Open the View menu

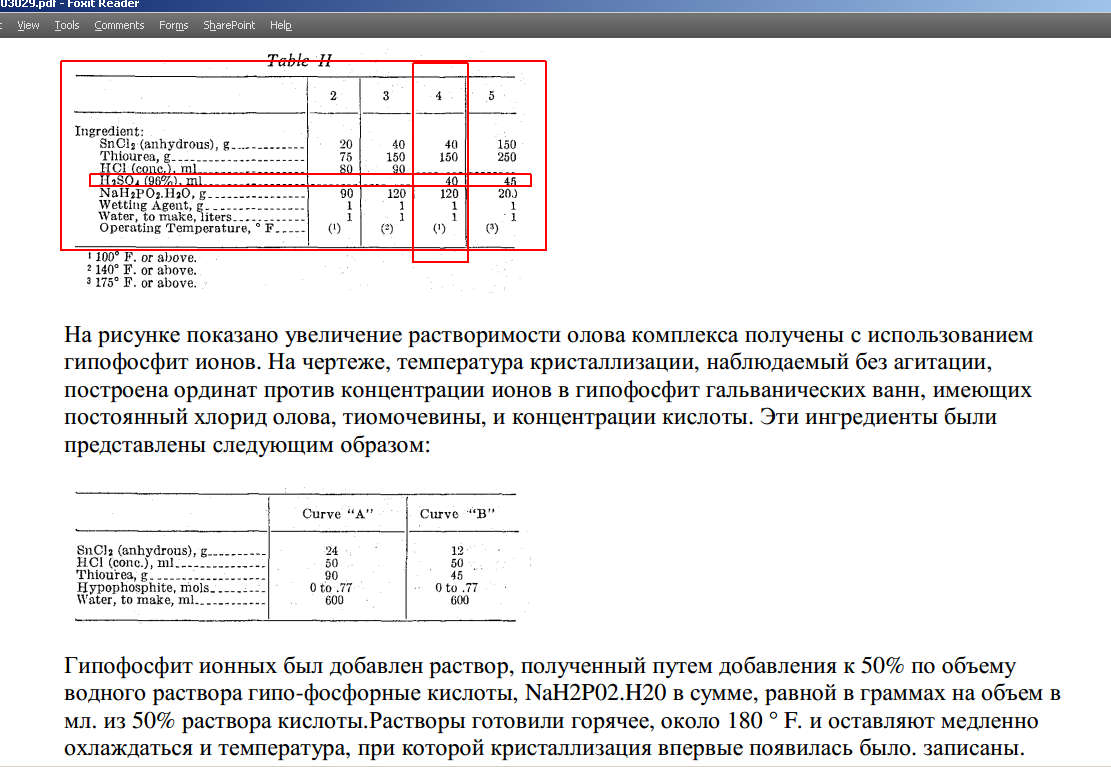pyautogui.click(x=28, y=26)
